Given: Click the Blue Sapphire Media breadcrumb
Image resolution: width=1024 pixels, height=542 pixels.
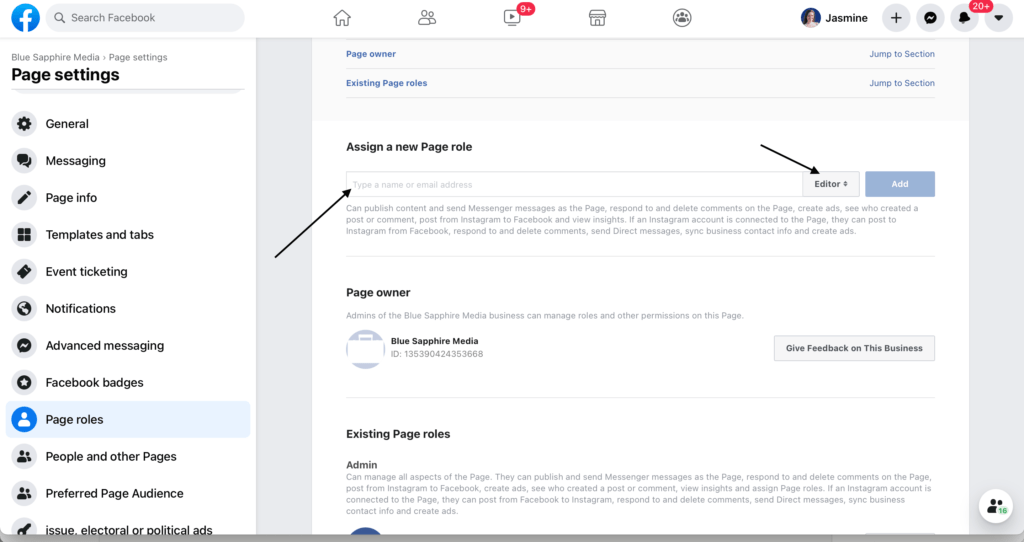Looking at the screenshot, I should click(x=56, y=57).
